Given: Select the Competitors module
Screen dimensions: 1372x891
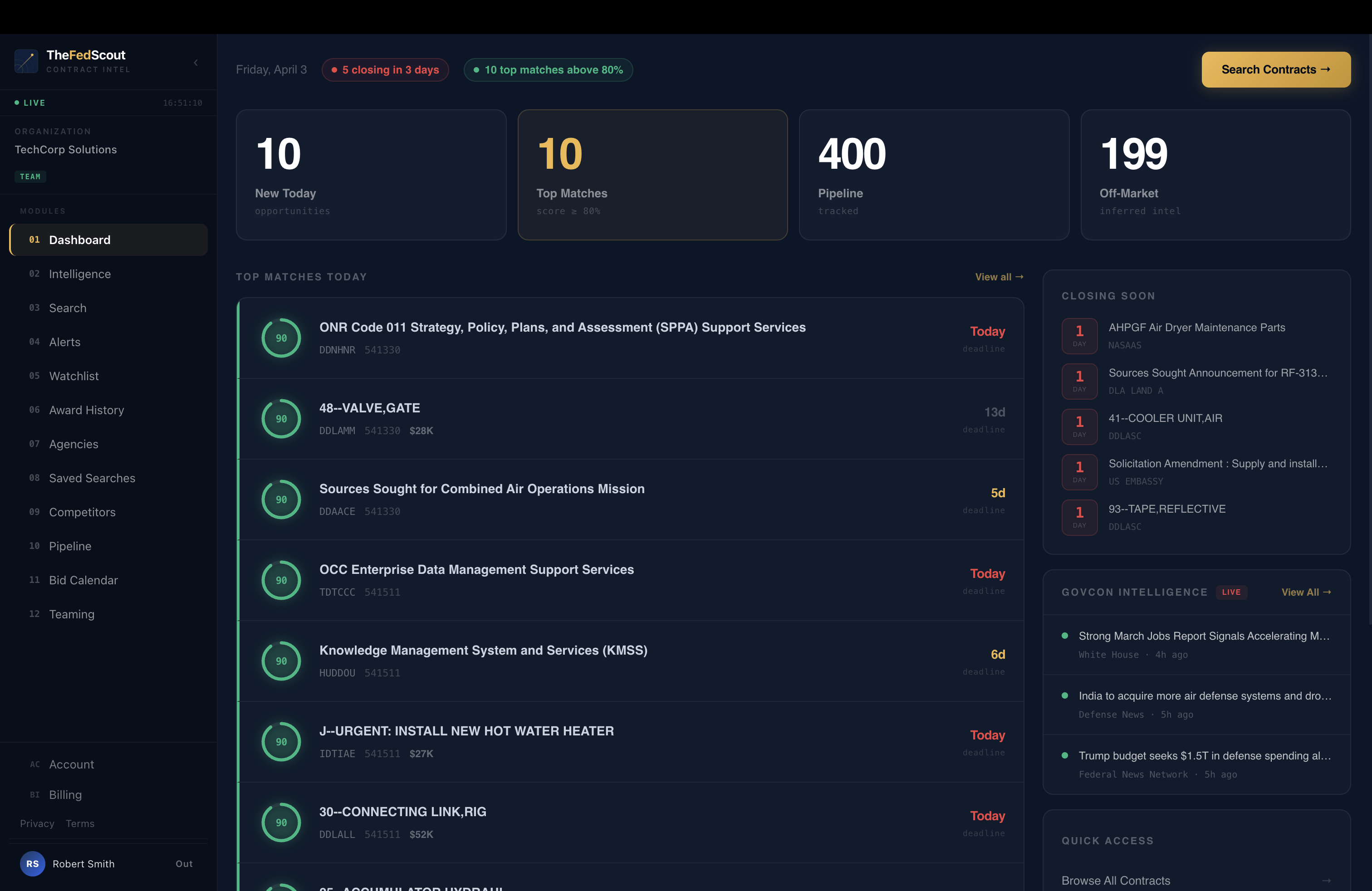Looking at the screenshot, I should point(82,512).
